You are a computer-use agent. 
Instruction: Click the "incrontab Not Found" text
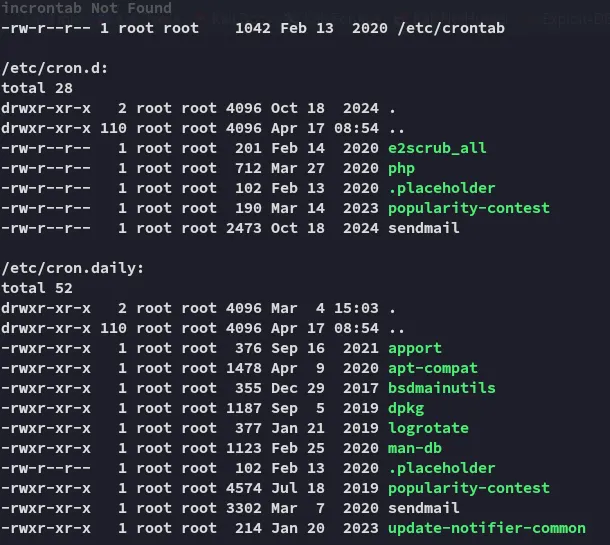tap(86, 8)
